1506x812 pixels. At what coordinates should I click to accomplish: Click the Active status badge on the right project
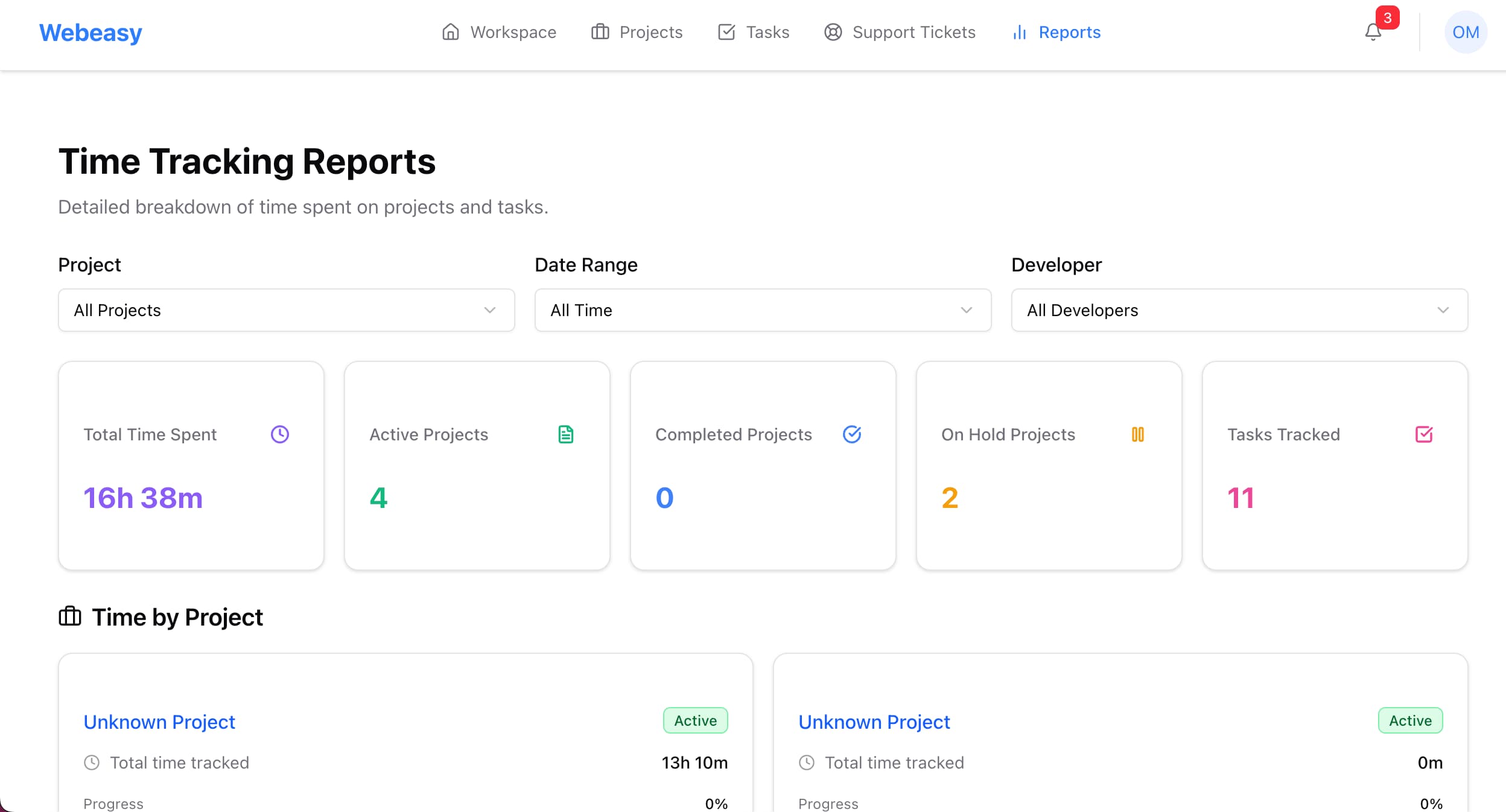tap(1410, 720)
